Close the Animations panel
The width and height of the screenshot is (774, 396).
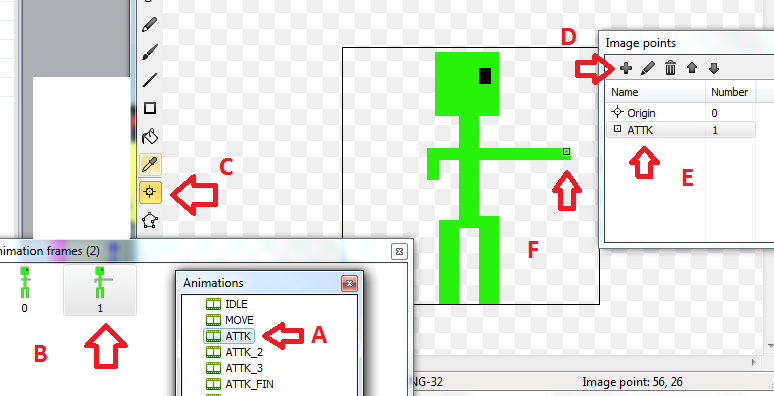click(x=349, y=283)
